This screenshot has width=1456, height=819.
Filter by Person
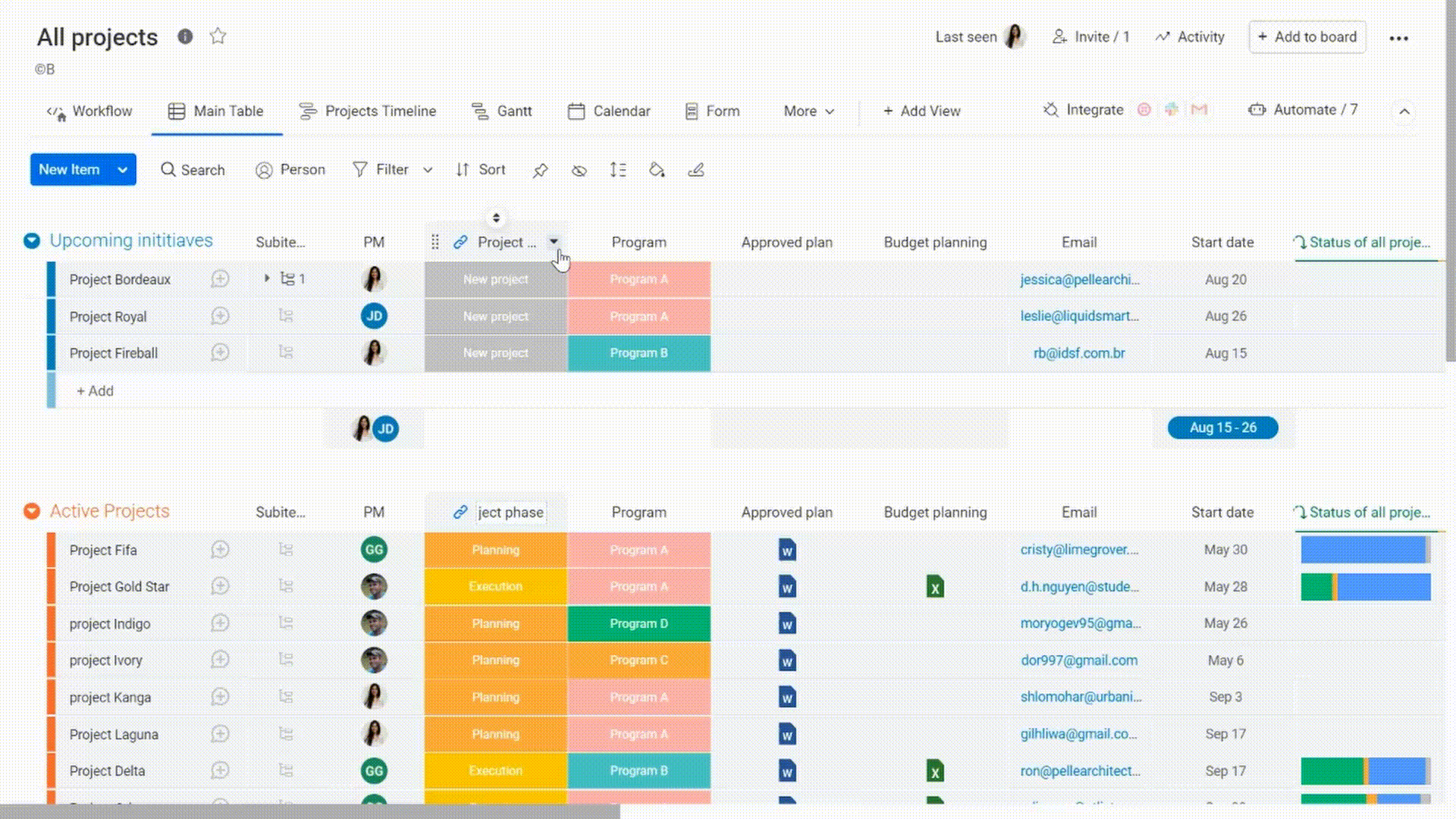click(x=290, y=170)
